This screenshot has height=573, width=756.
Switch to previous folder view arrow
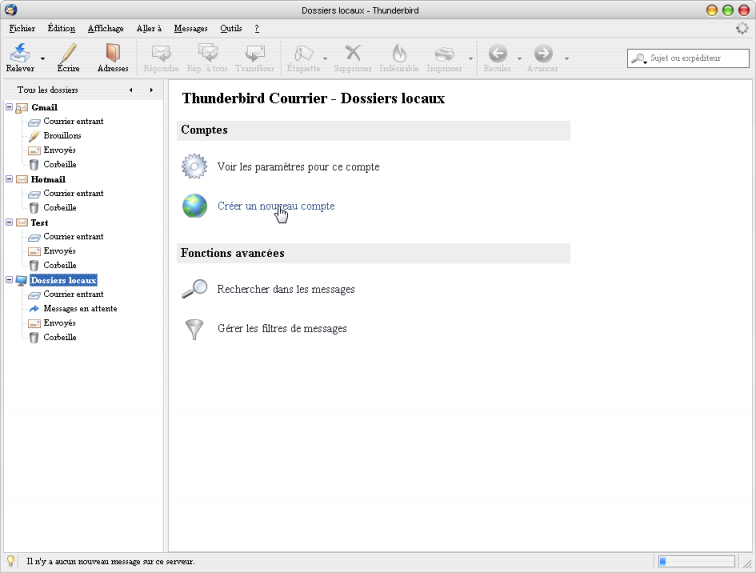point(131,90)
